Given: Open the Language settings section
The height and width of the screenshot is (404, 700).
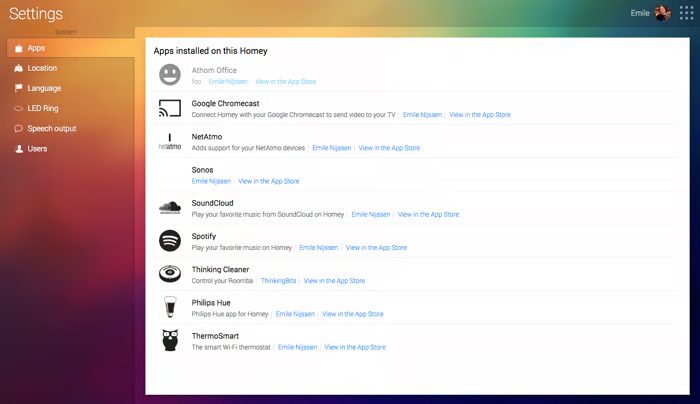Looking at the screenshot, I should tap(71, 88).
